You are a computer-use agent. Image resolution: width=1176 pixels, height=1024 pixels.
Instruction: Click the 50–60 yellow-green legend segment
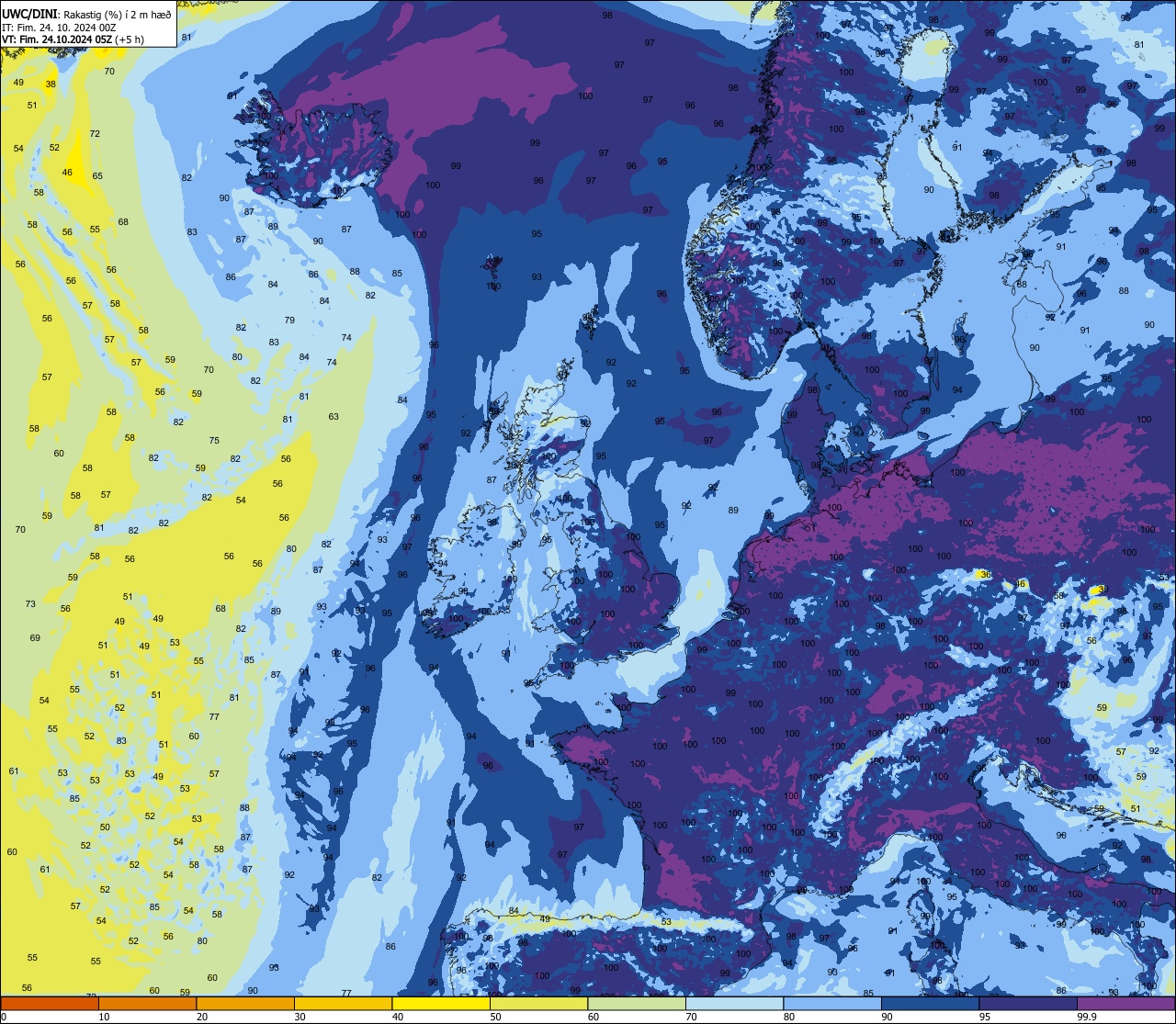click(538, 1003)
